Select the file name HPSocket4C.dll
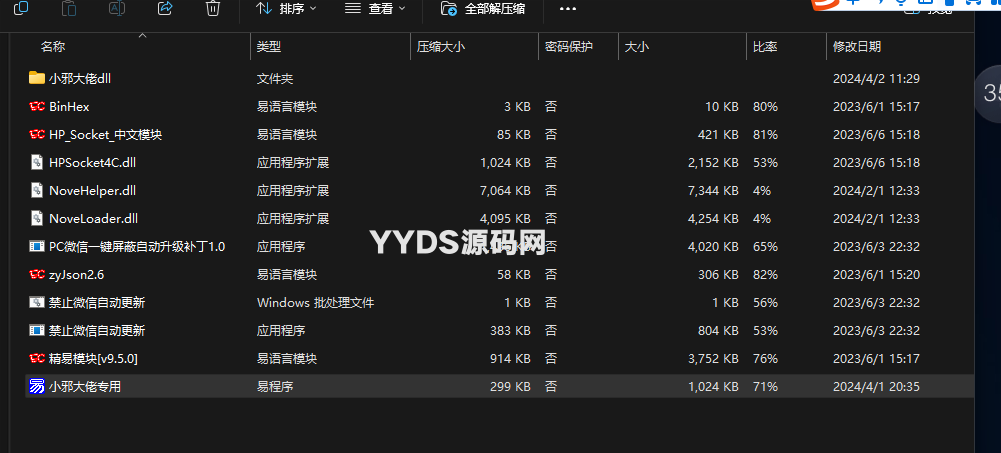The image size is (1001, 453). pos(93,163)
